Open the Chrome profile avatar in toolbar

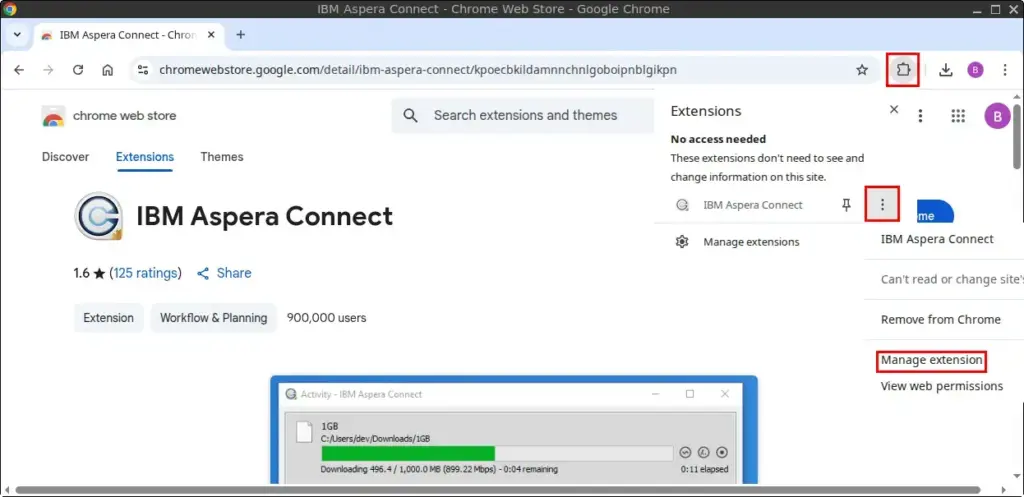pos(975,70)
